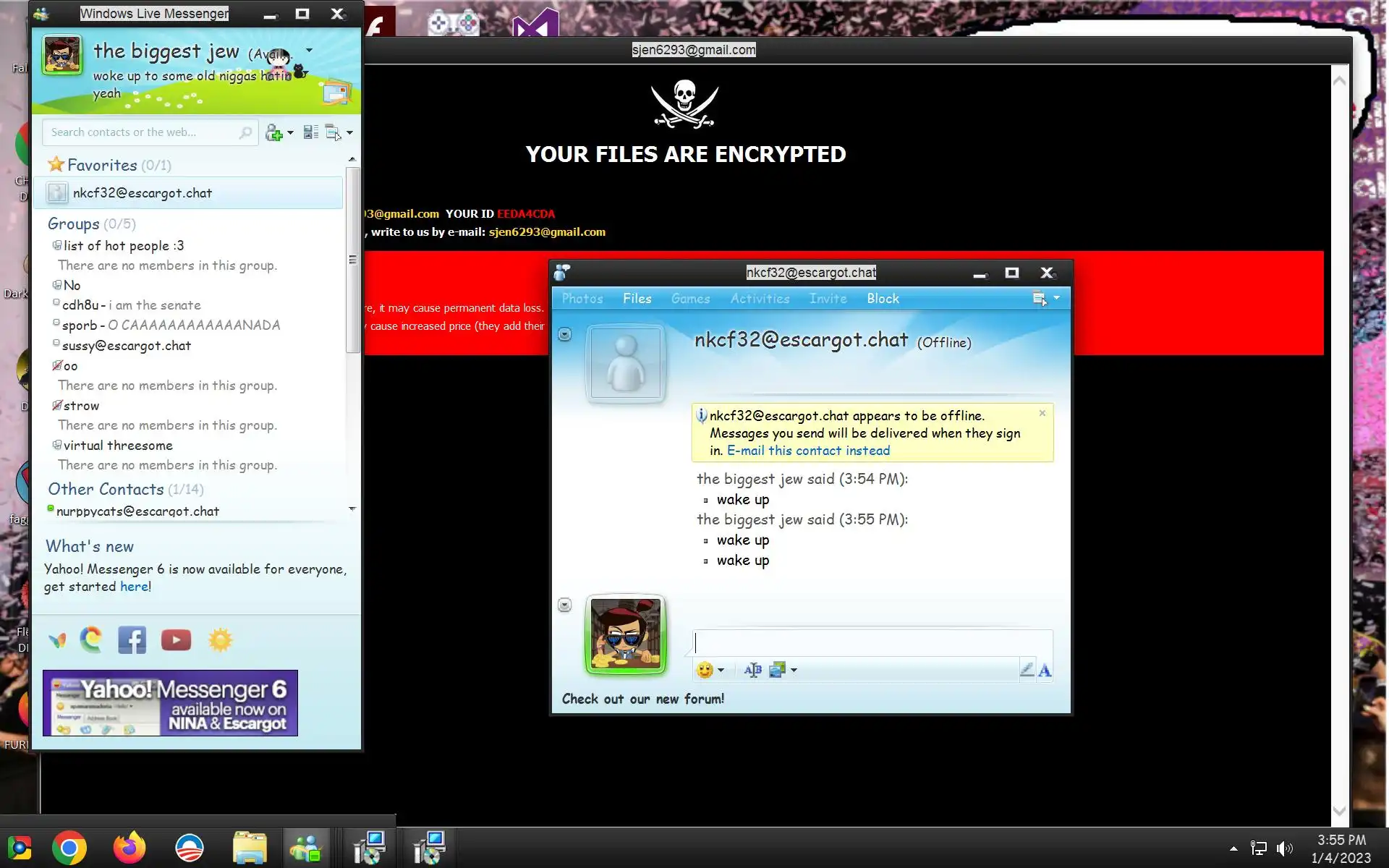The image size is (1389, 868).
Task: Open the Files menu in chat
Action: click(x=637, y=299)
